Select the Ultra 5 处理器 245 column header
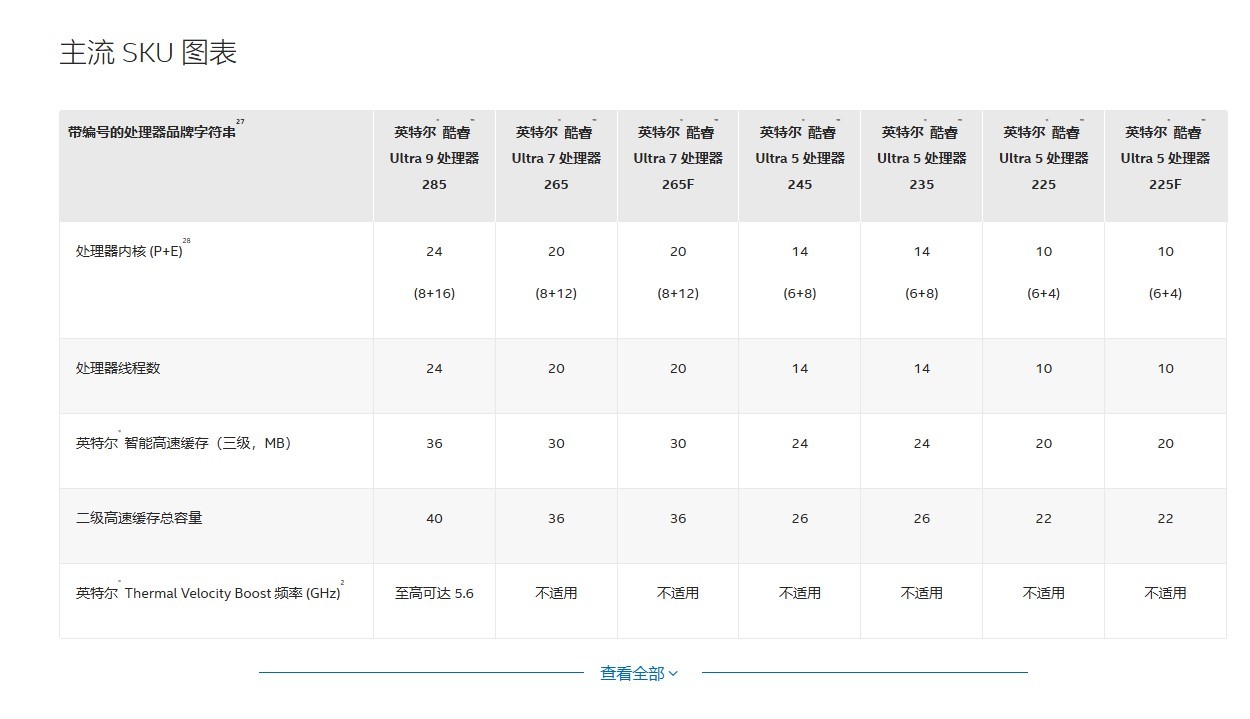 (x=800, y=166)
